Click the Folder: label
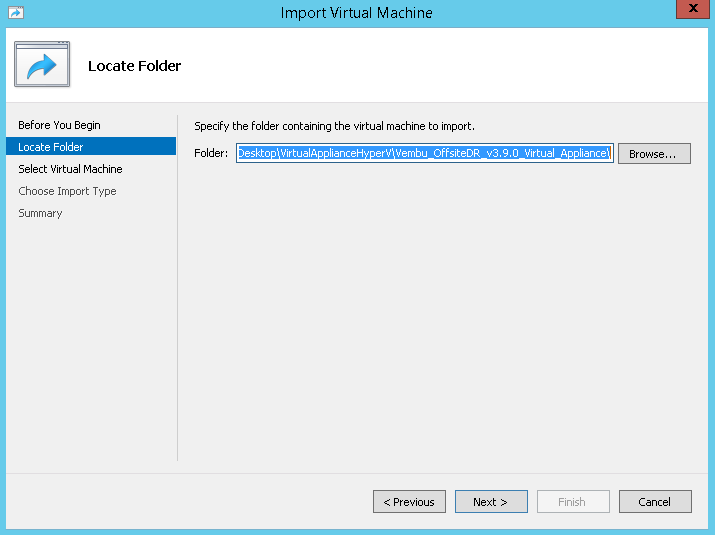715x535 pixels. coord(211,153)
